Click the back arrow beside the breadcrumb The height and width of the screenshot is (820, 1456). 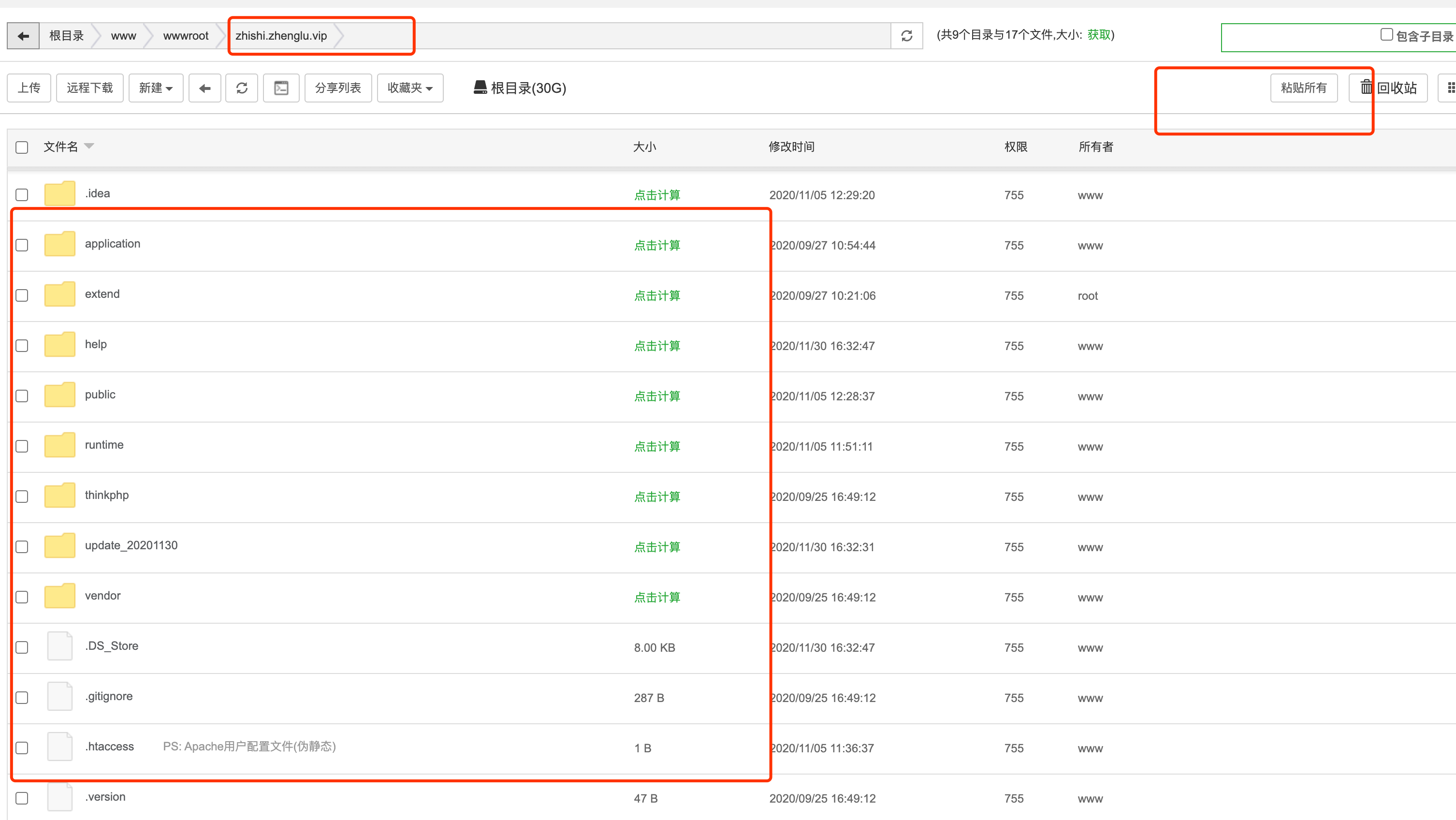click(23, 36)
